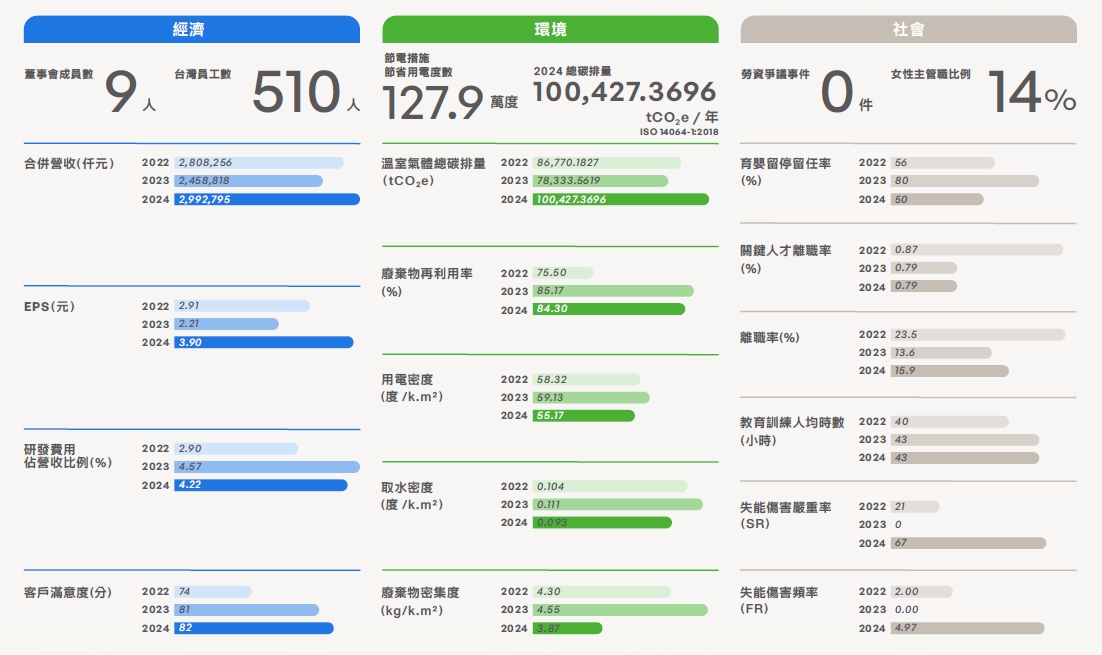Click the 2023 廢棄物再利用率 bar 85.17
Image resolution: width=1102 pixels, height=655 pixels.
click(x=612, y=291)
